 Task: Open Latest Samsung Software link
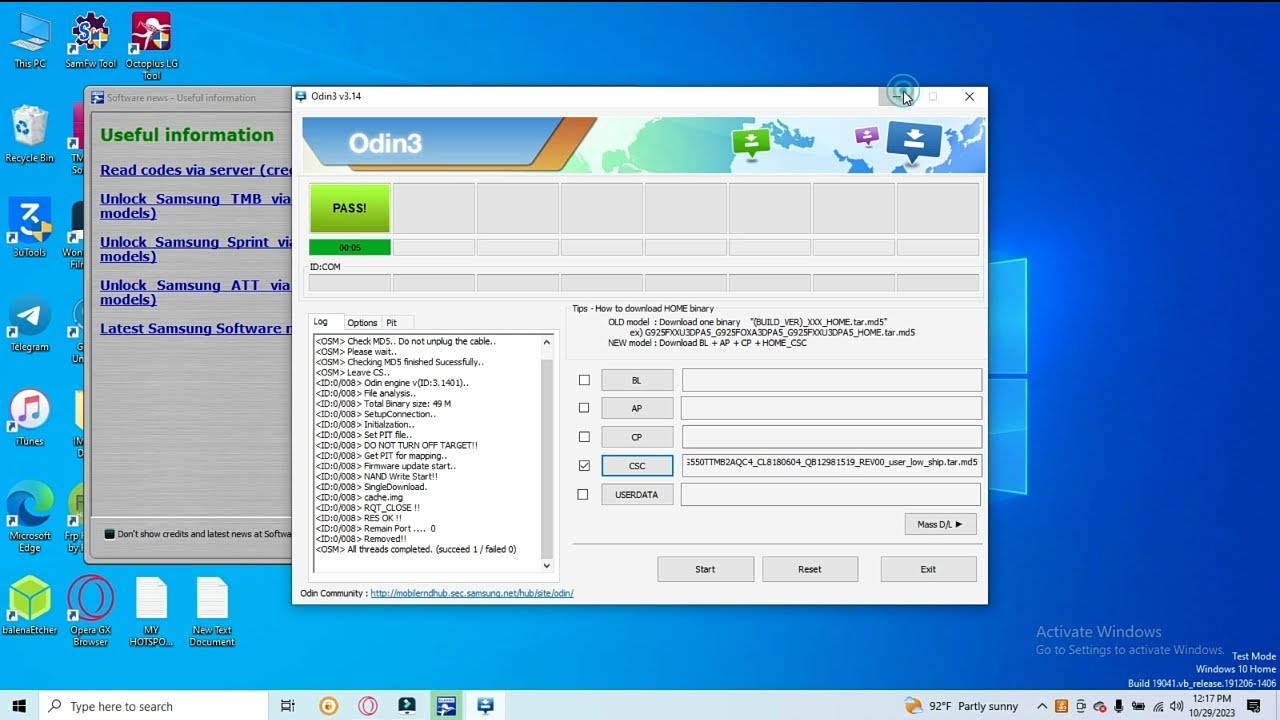click(x=196, y=328)
